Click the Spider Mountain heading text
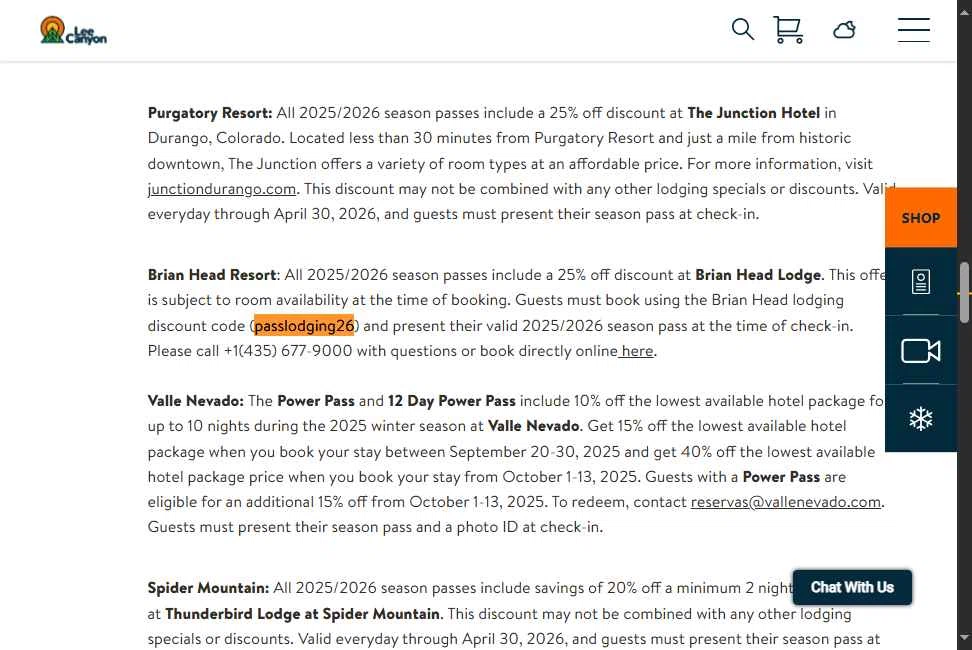The width and height of the screenshot is (972, 650). click(x=208, y=588)
